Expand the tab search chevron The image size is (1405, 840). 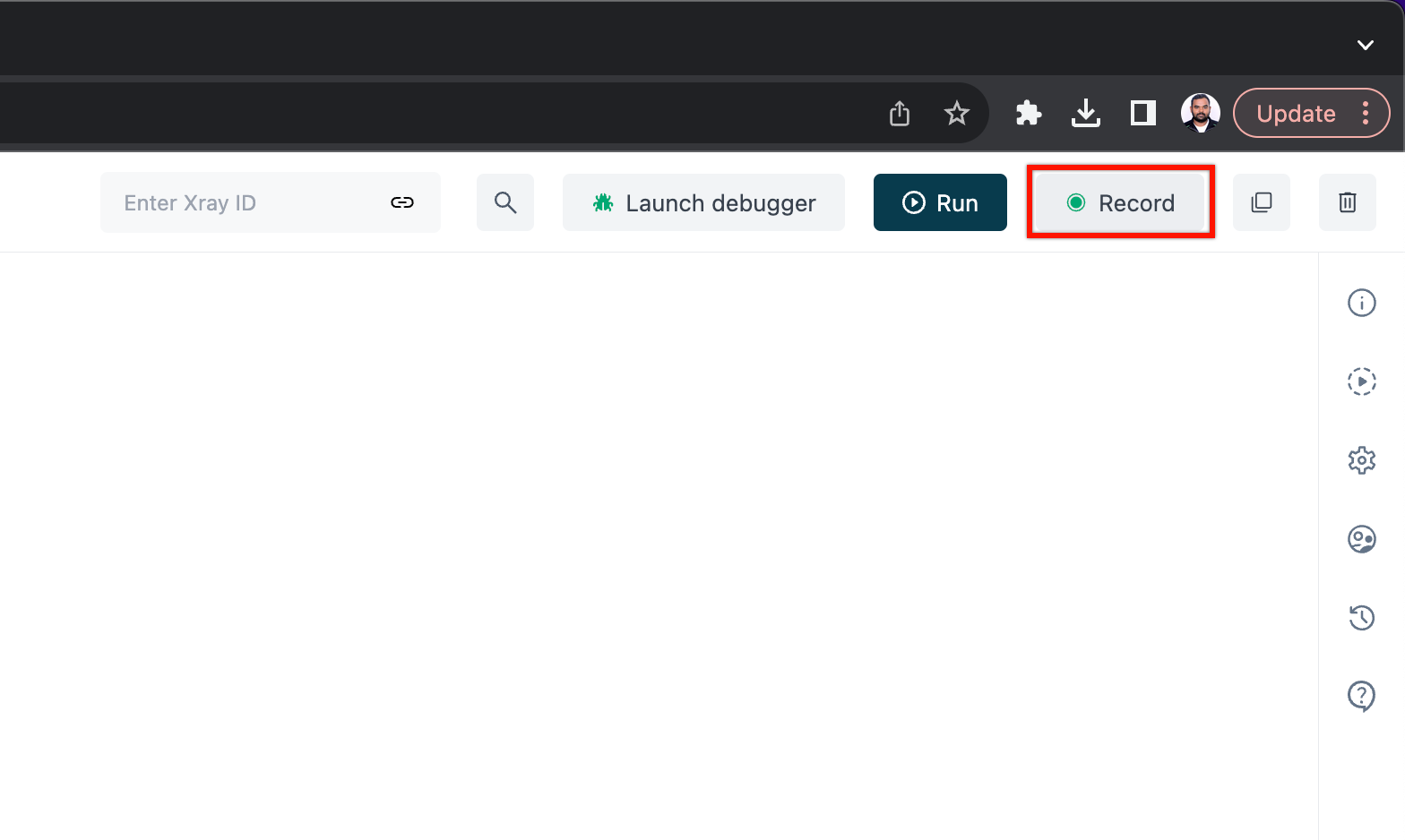1366,45
